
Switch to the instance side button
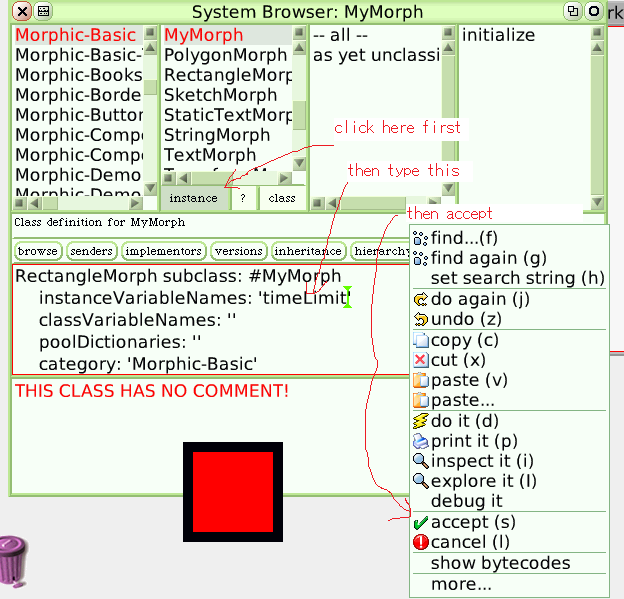pyautogui.click(x=193, y=198)
